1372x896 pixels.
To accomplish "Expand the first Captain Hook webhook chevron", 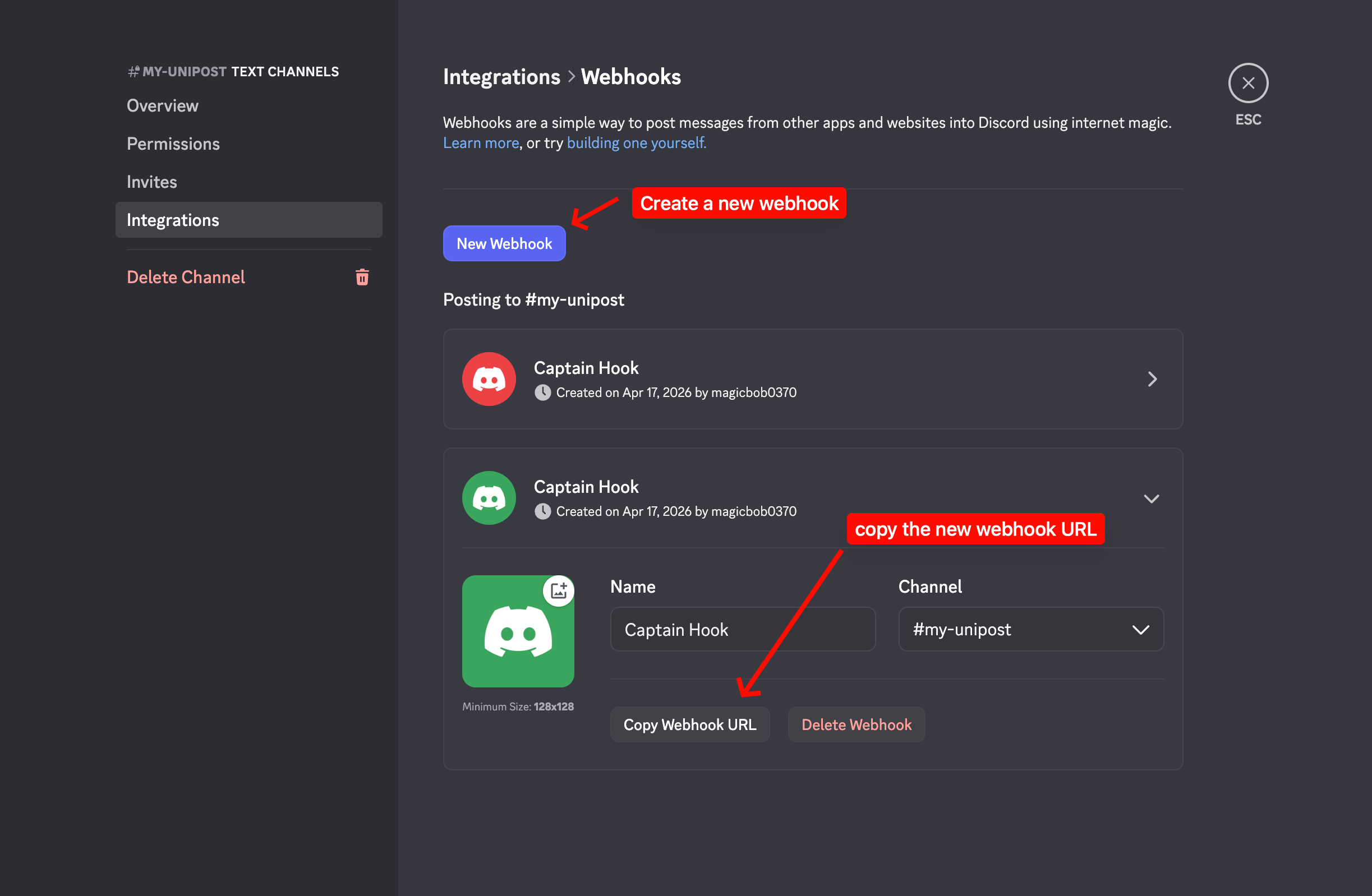I will 1152,379.
